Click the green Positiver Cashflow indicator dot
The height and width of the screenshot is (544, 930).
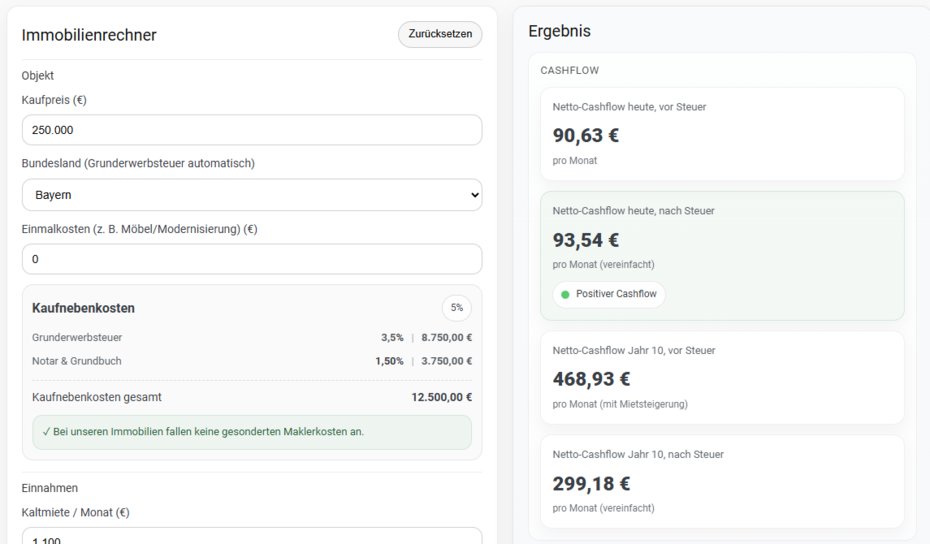point(565,294)
